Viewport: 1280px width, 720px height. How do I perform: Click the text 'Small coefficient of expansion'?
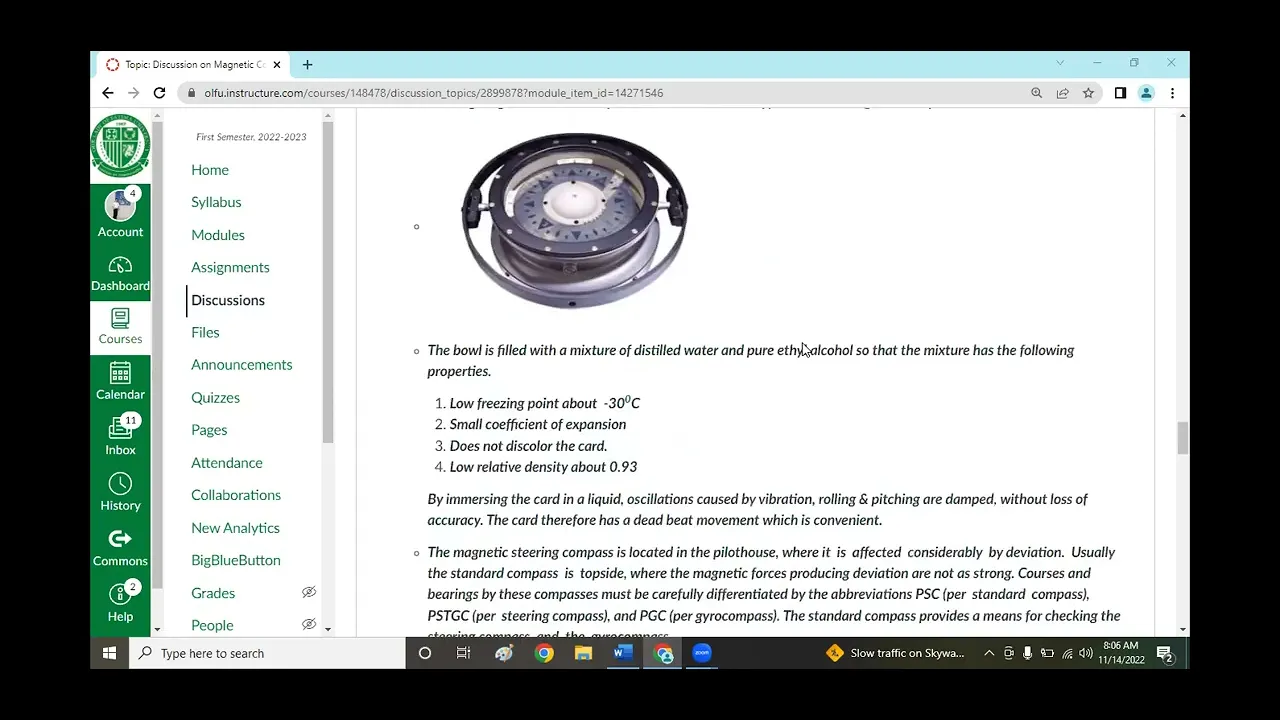(538, 424)
